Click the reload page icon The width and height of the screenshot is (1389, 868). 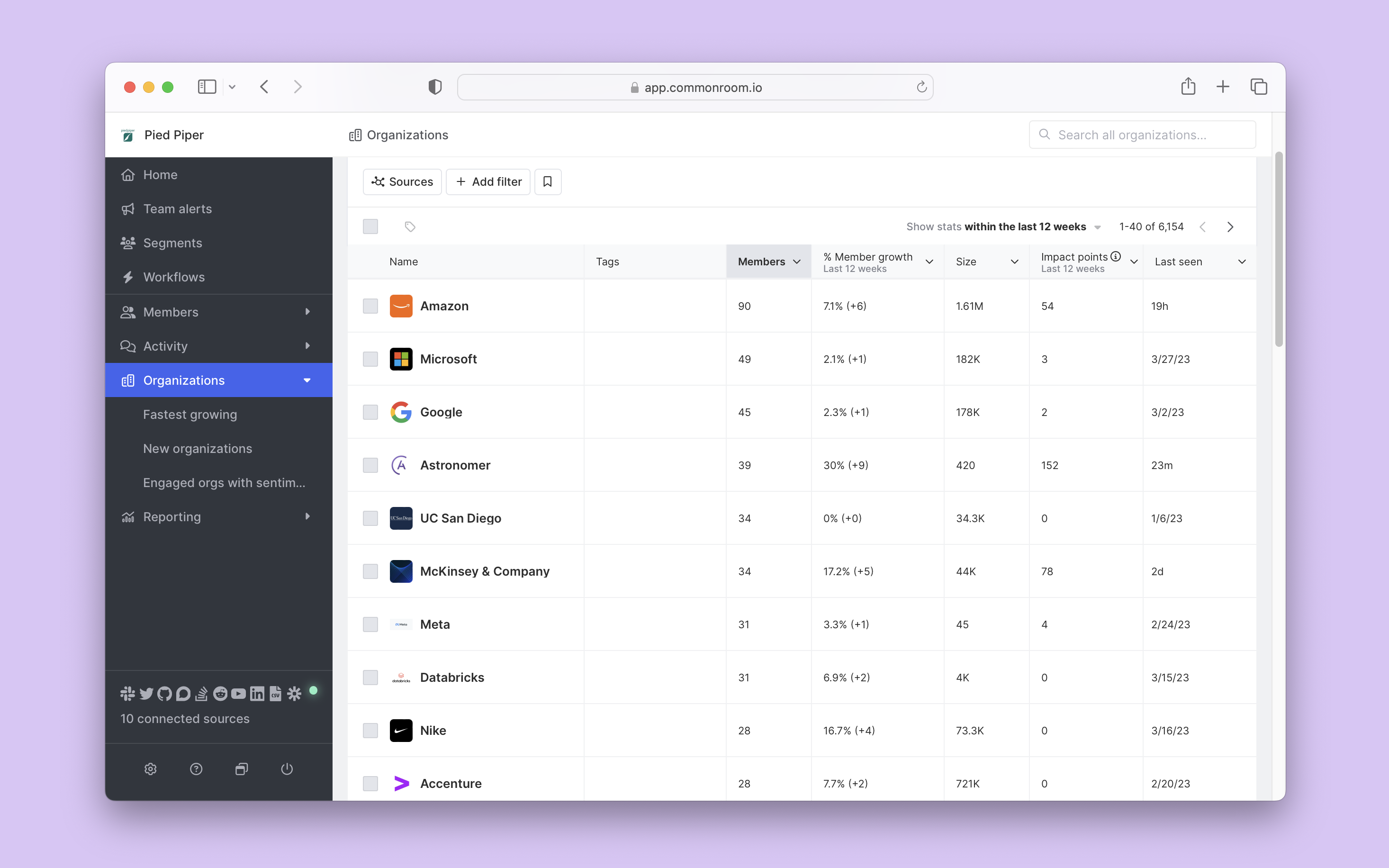pos(921,87)
